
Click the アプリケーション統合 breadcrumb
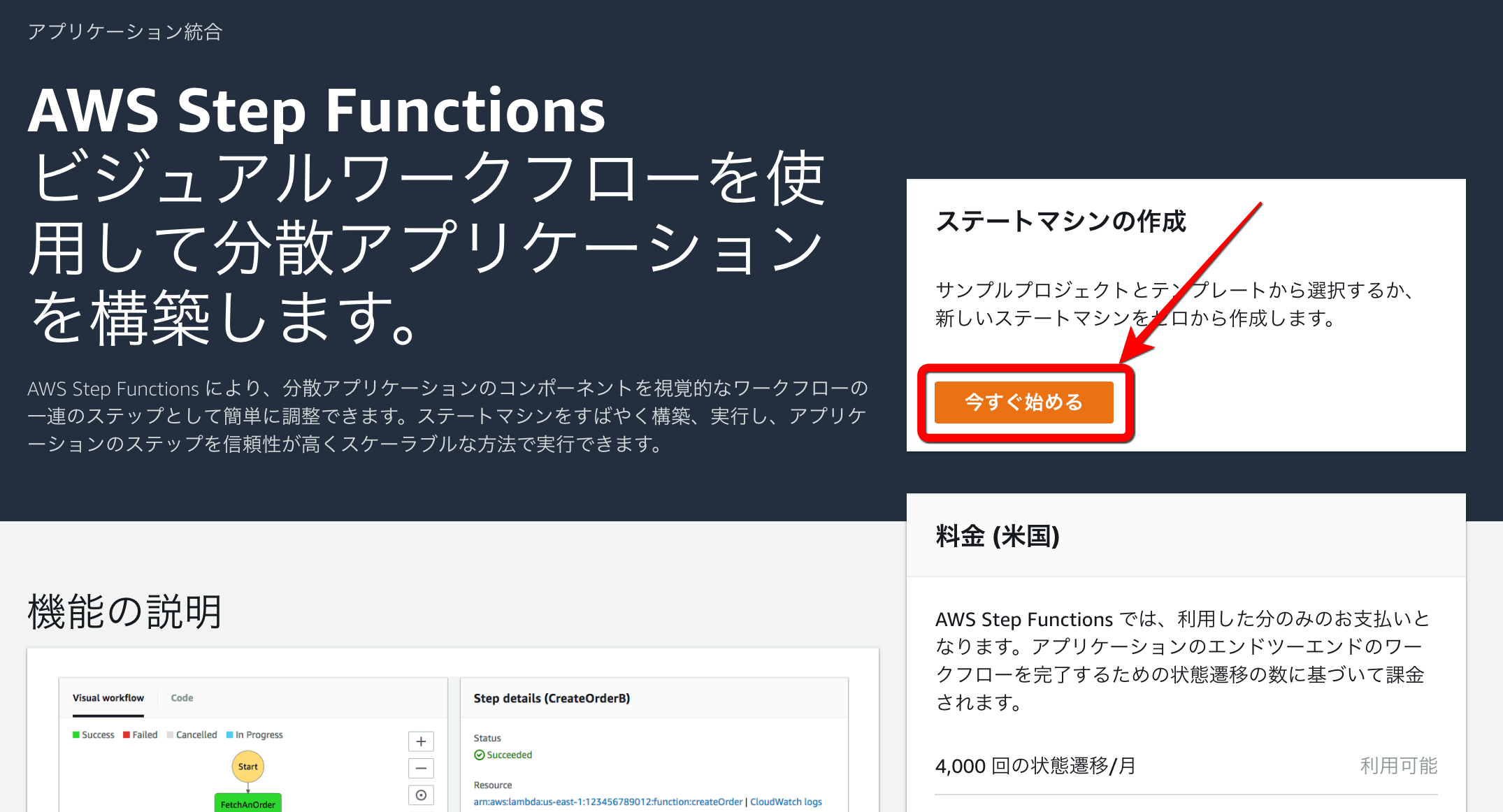[124, 31]
